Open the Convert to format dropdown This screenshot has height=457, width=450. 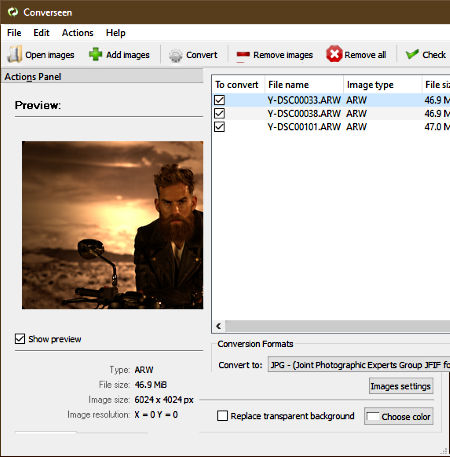click(359, 365)
